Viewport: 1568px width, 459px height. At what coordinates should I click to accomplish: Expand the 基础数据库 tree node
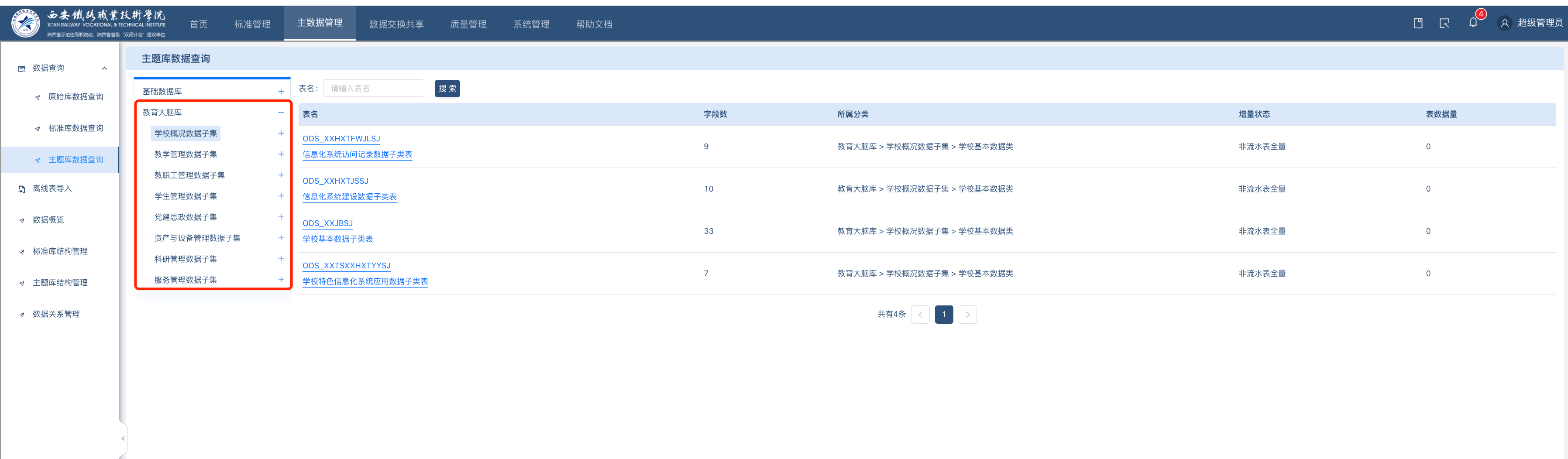281,91
